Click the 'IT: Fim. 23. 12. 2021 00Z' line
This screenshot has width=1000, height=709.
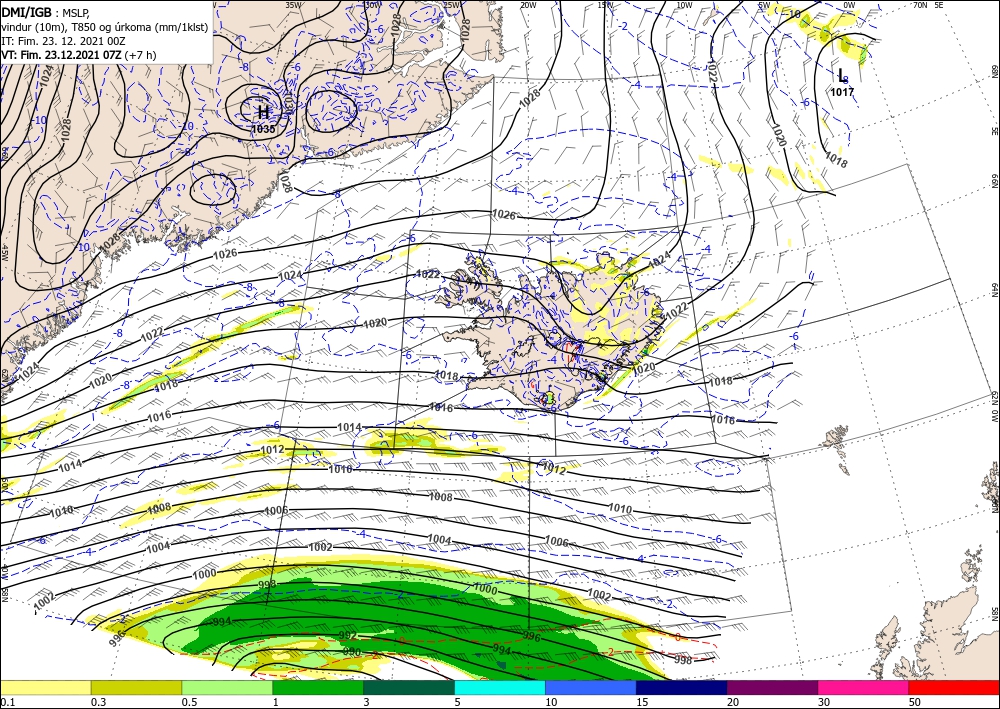click(64, 41)
